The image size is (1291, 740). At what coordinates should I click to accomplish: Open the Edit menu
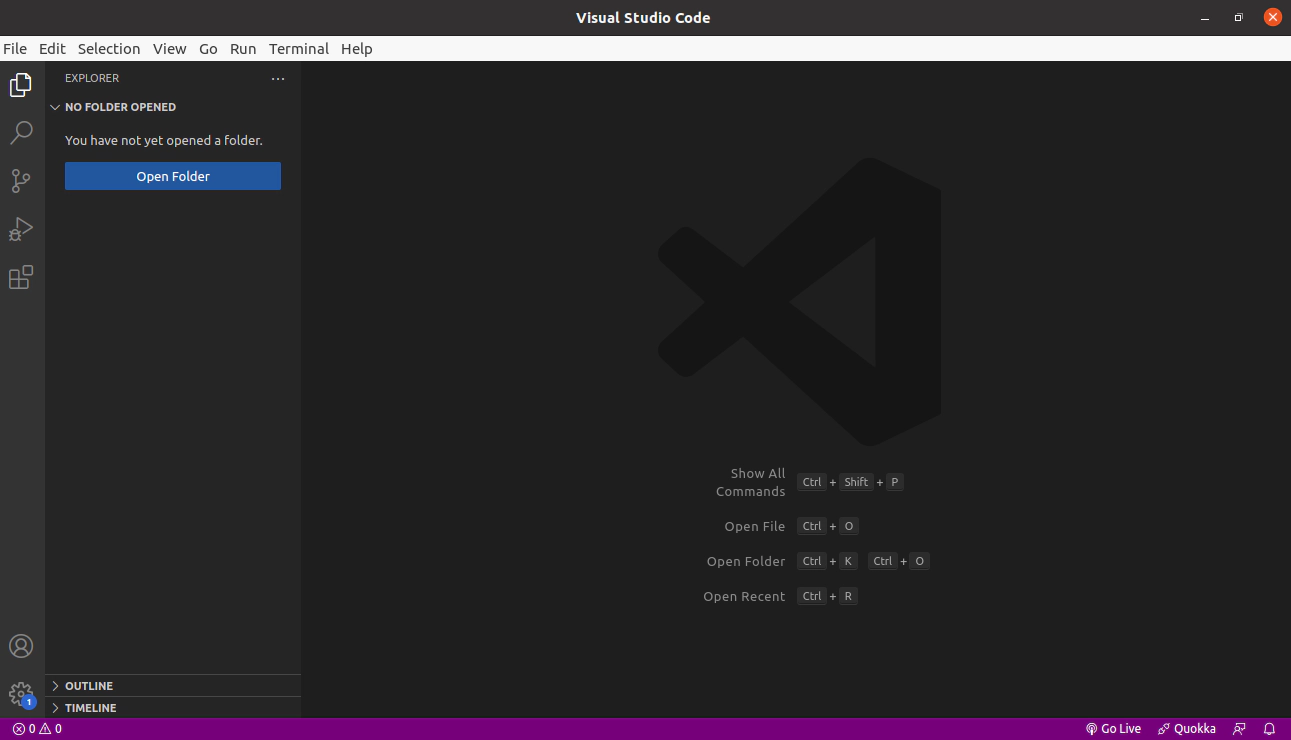coord(52,48)
